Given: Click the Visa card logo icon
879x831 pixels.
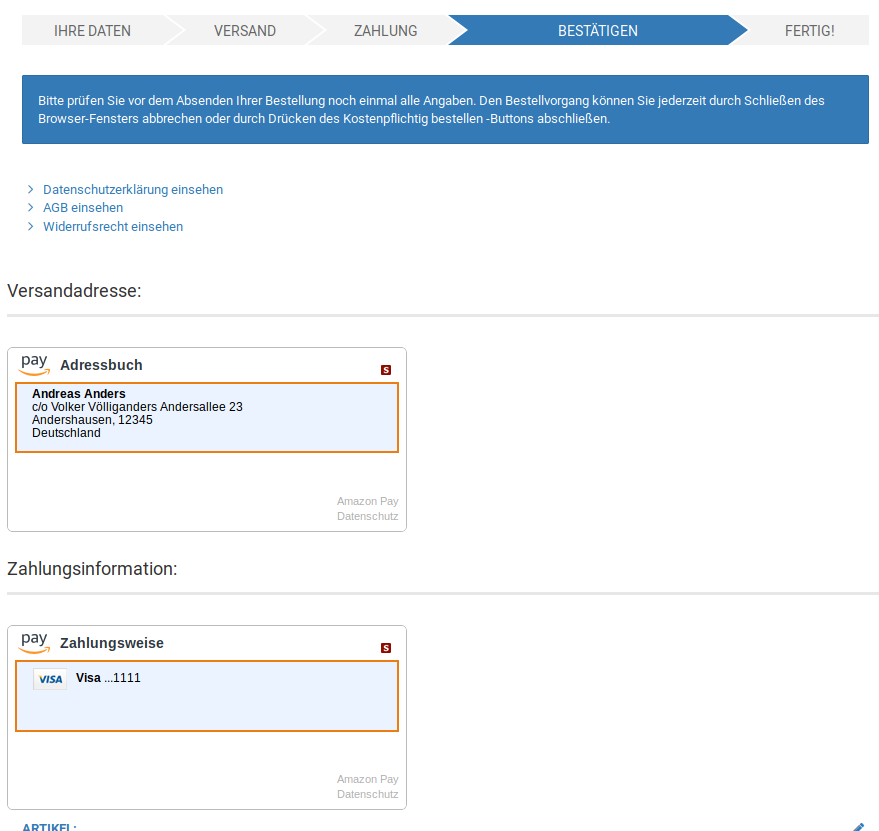Looking at the screenshot, I should [50, 679].
